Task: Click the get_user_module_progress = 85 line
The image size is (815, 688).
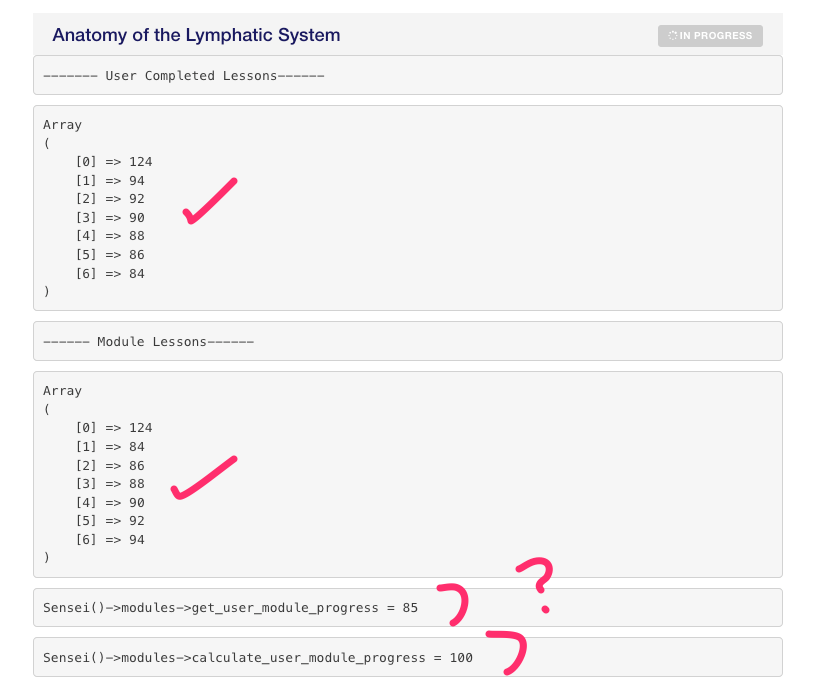Action: [229, 607]
